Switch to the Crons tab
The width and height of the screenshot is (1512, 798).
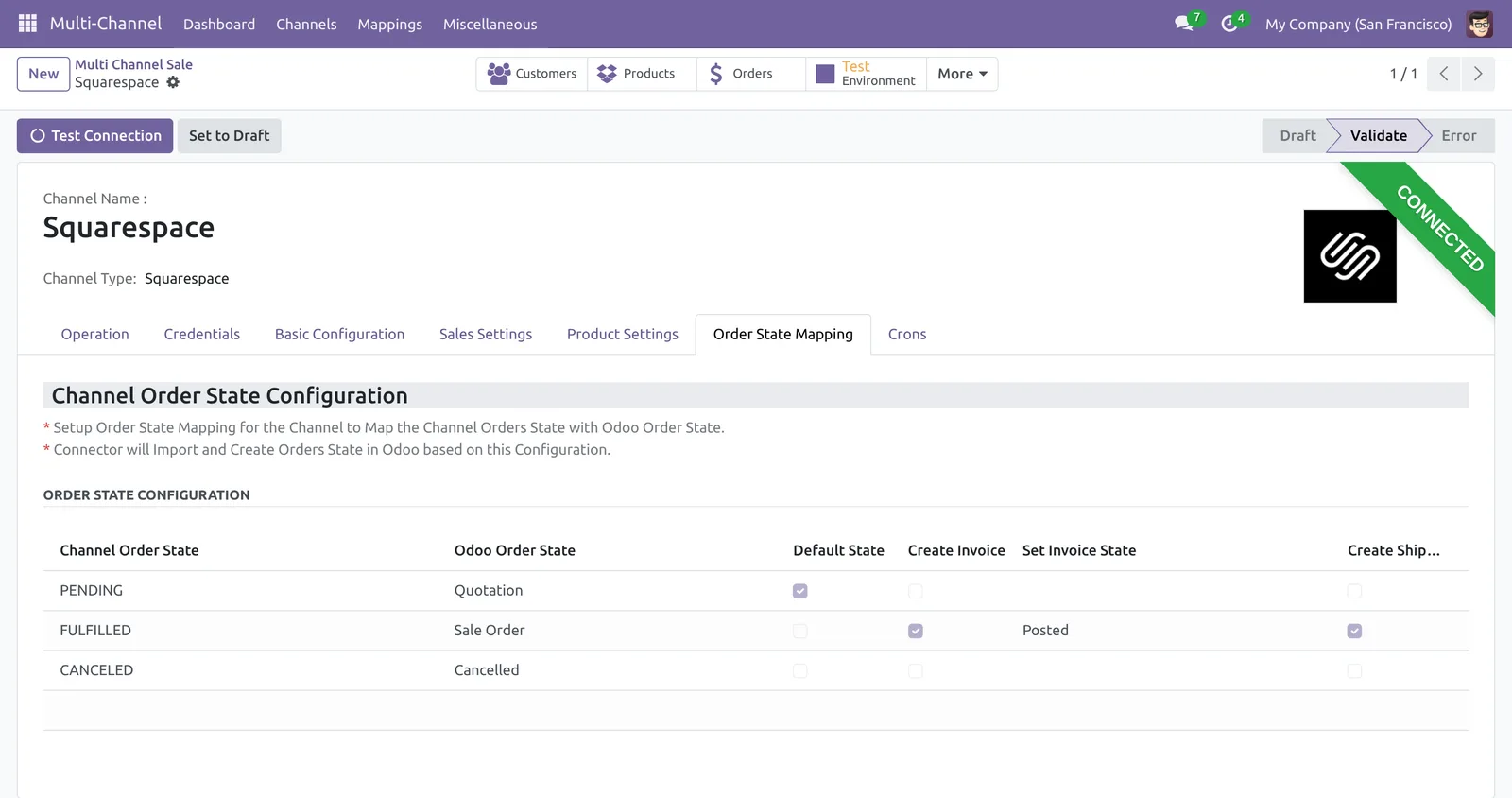[907, 334]
